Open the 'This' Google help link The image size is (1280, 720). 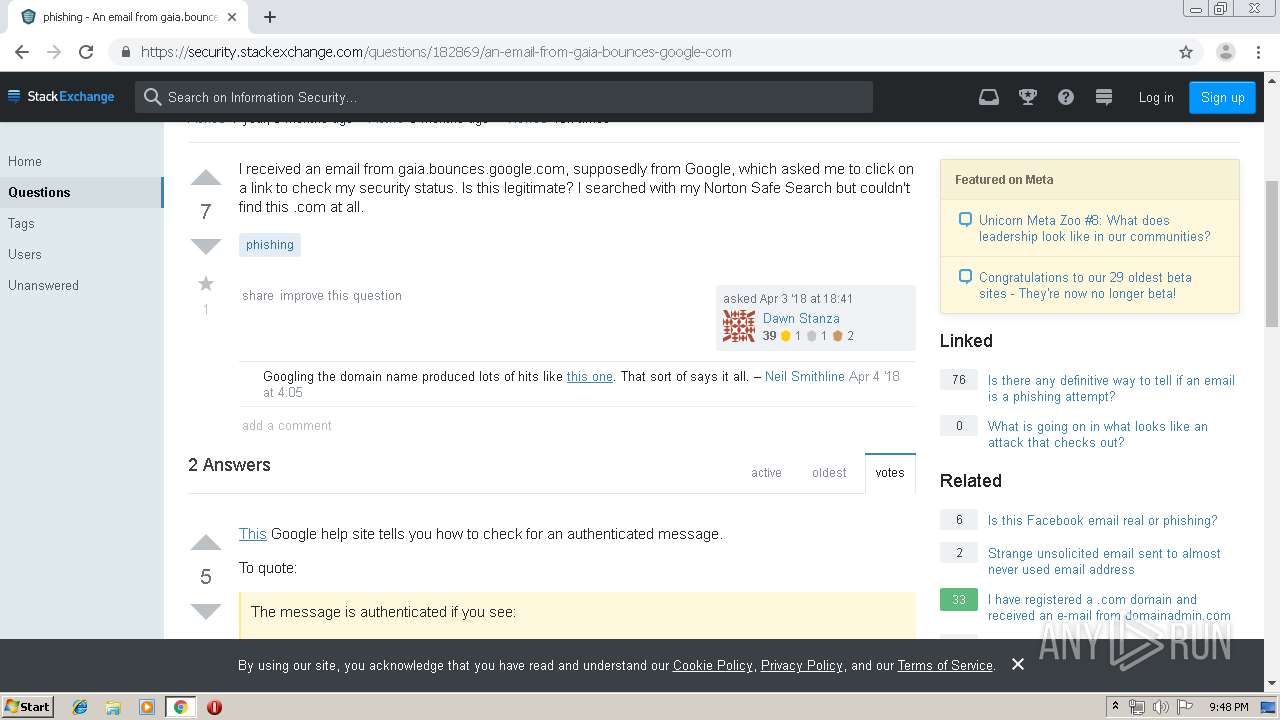[253, 534]
